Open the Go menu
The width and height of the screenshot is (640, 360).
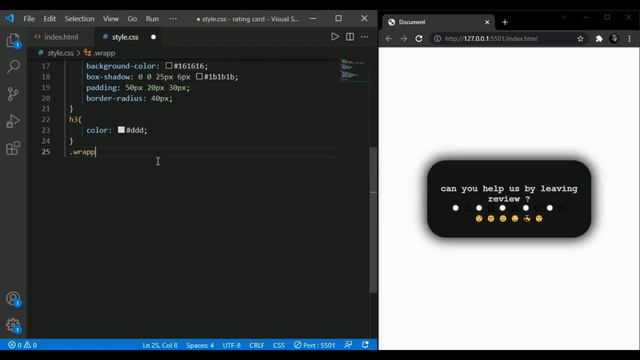(132, 19)
